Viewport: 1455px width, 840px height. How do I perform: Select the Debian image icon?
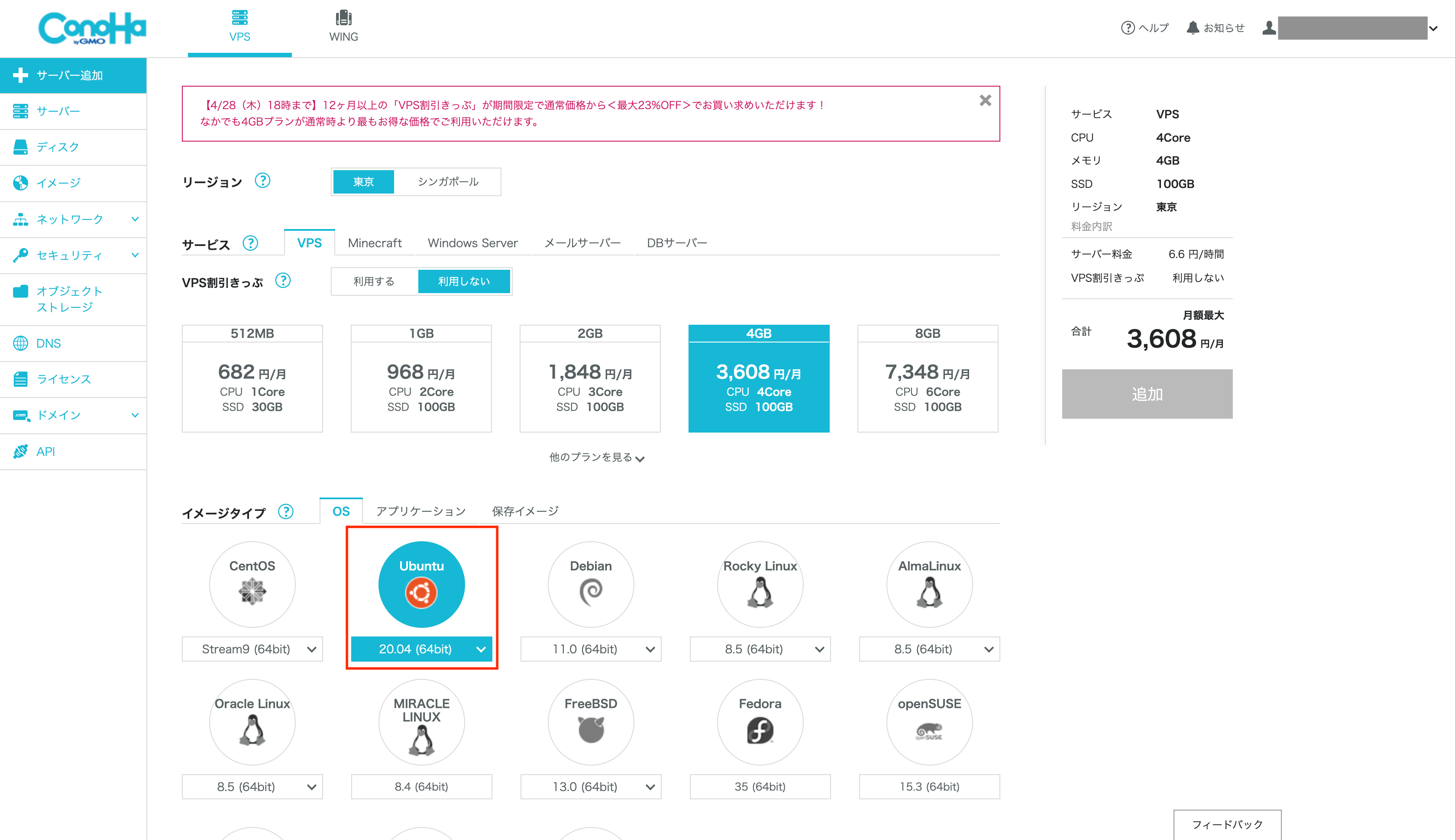tap(591, 584)
